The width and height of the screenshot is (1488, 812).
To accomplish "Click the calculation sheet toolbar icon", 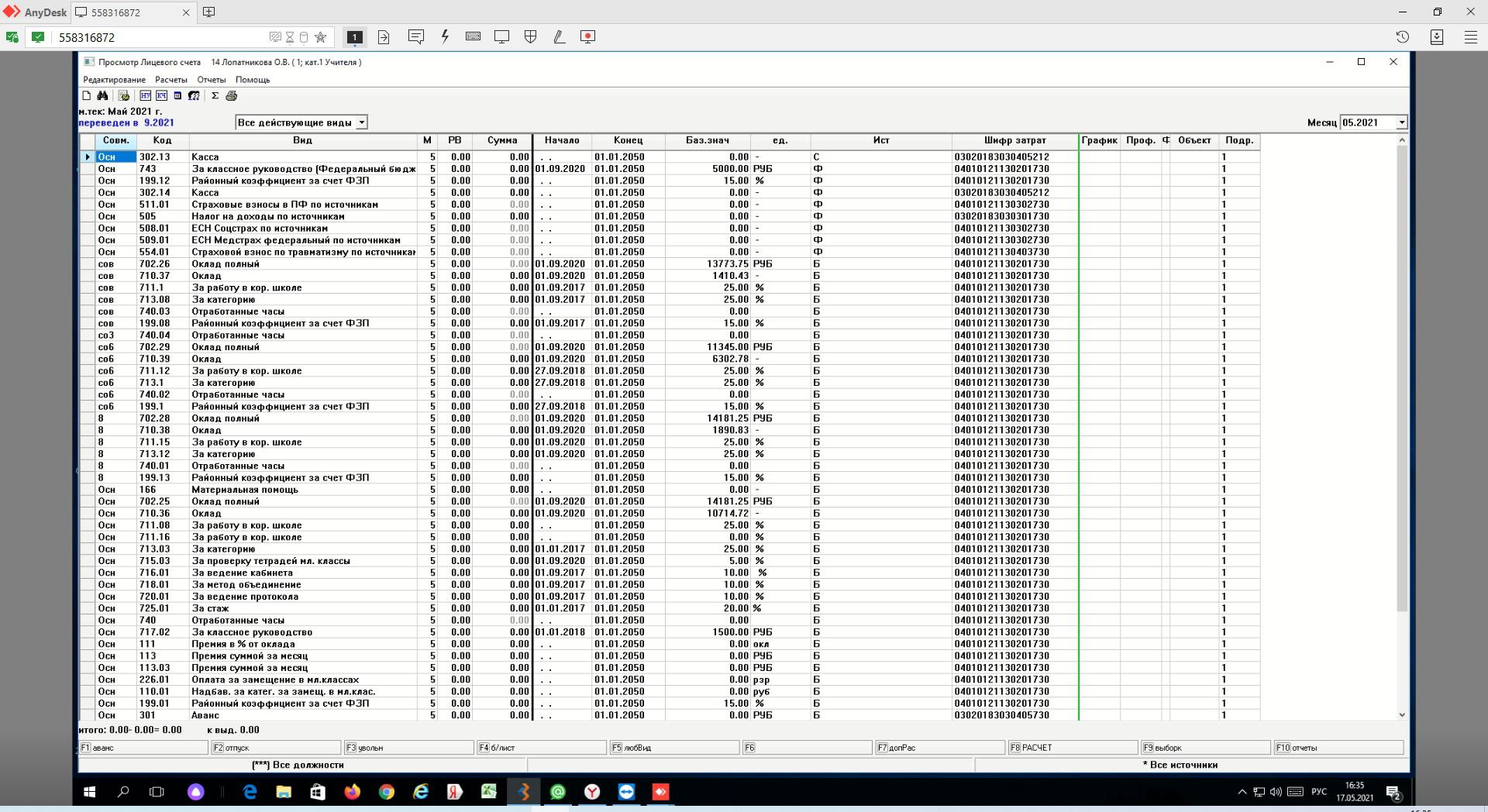I will point(123,96).
